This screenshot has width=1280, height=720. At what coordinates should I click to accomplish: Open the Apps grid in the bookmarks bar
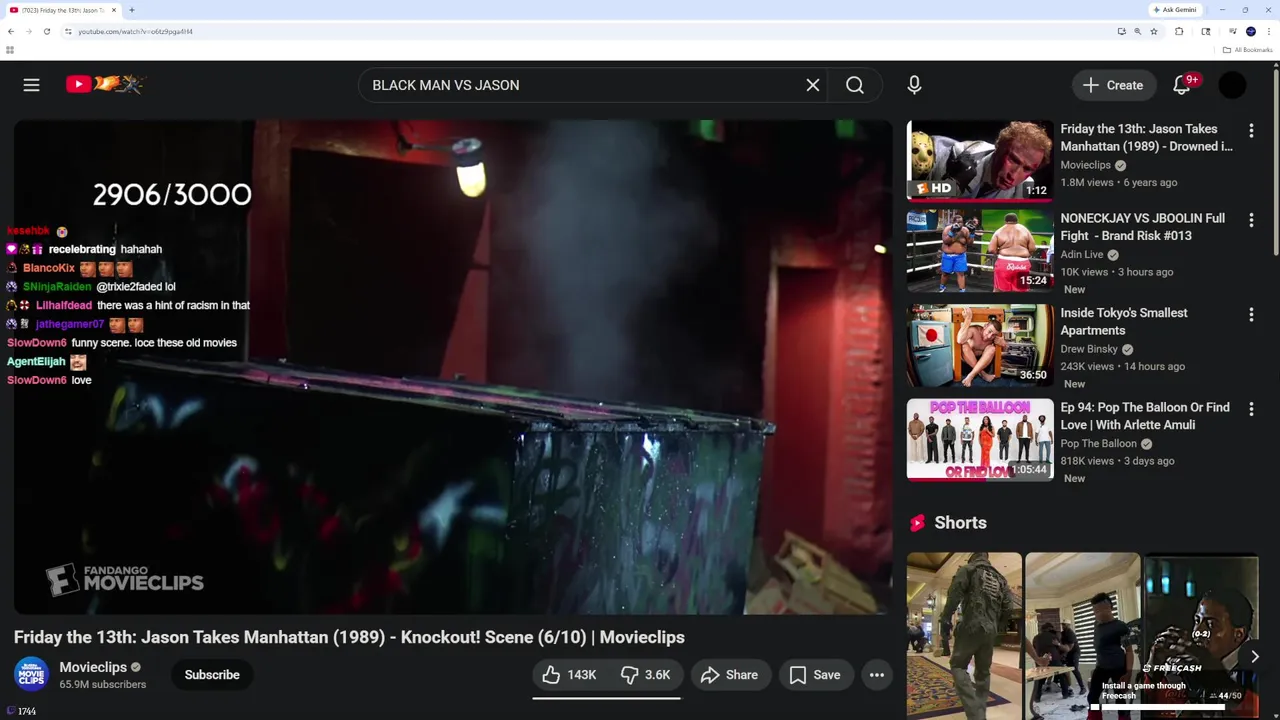11,50
